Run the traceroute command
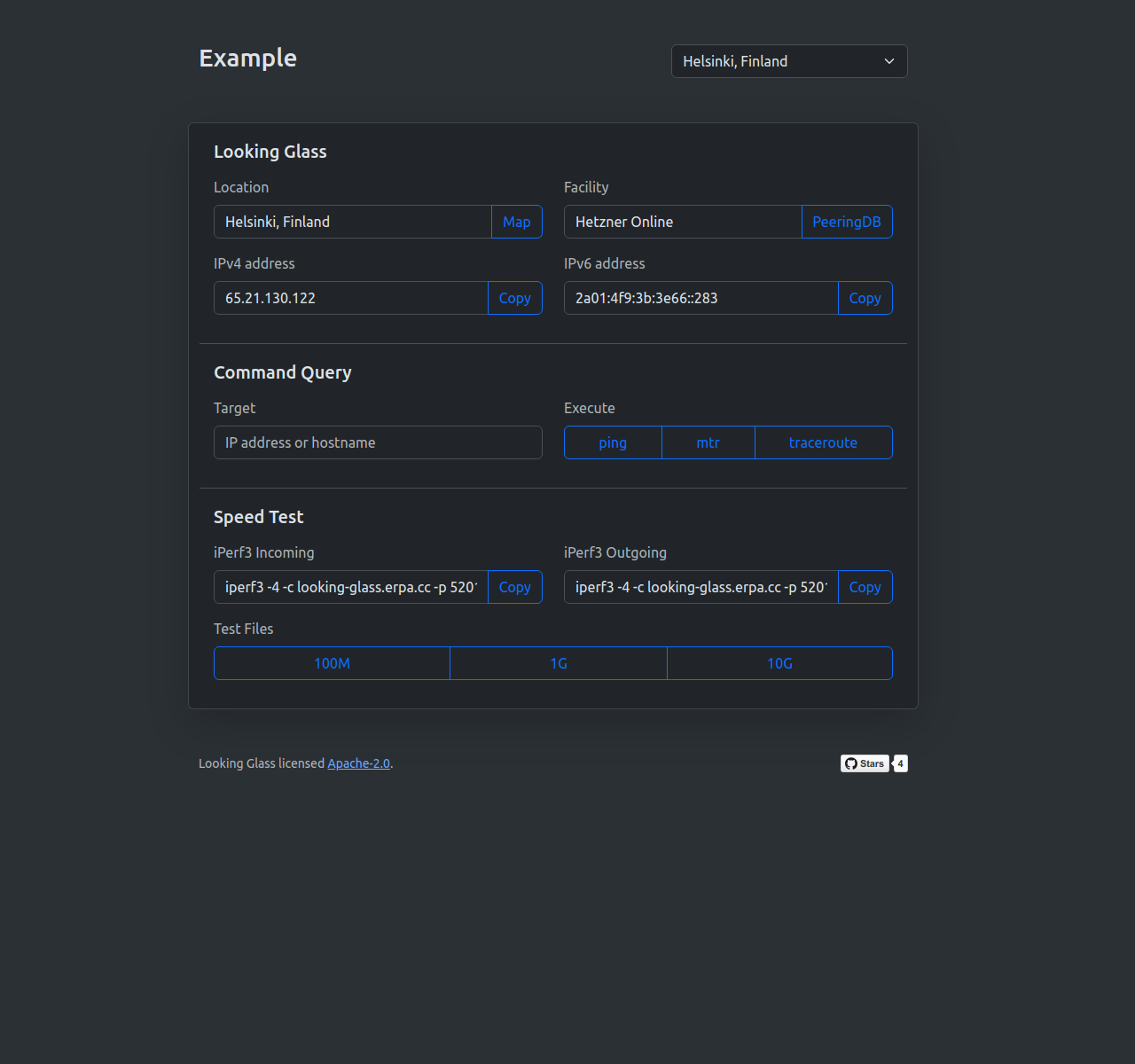Screen dimensions: 1135x1064 click(x=823, y=442)
